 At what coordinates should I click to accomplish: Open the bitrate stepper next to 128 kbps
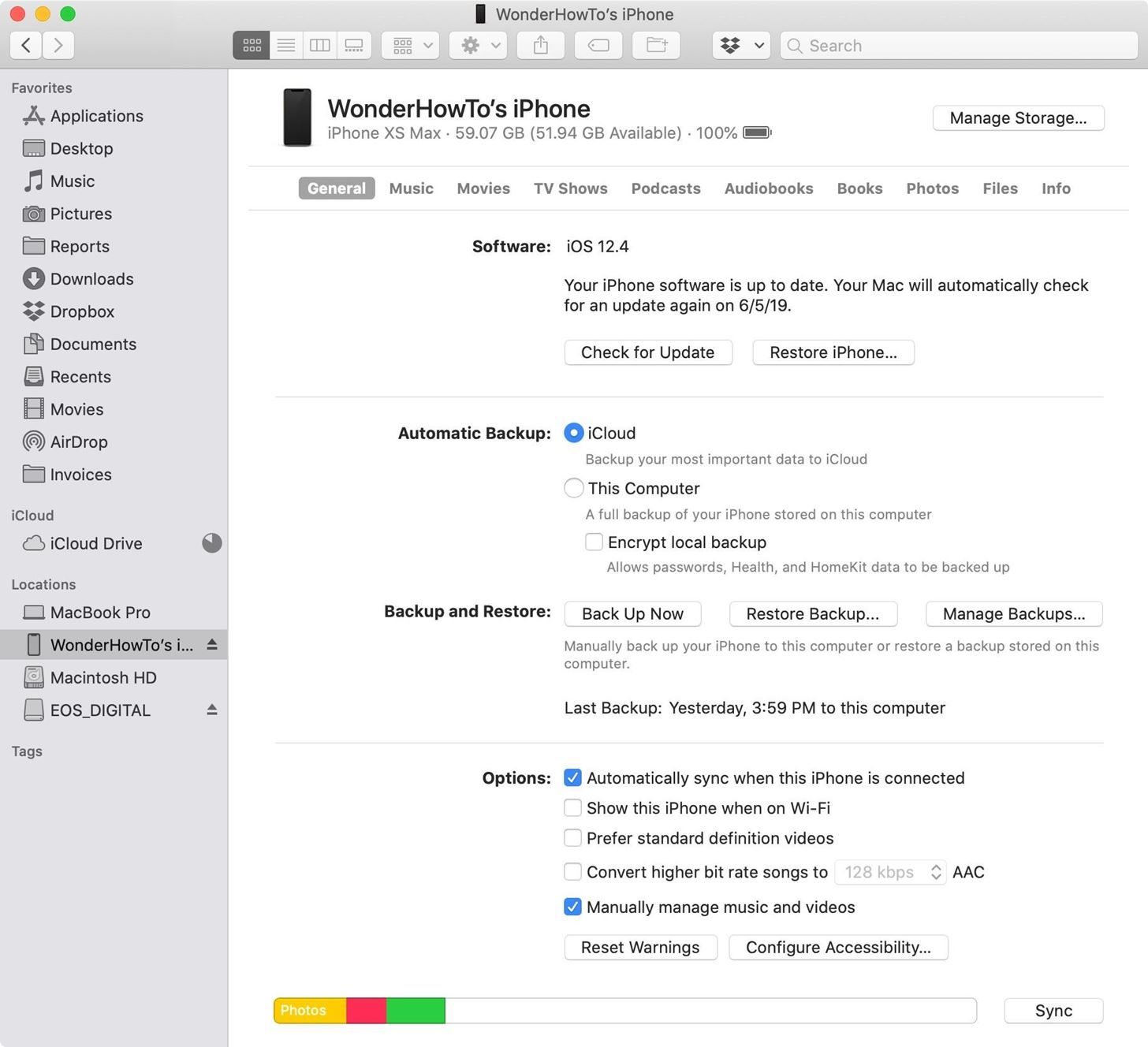(935, 872)
